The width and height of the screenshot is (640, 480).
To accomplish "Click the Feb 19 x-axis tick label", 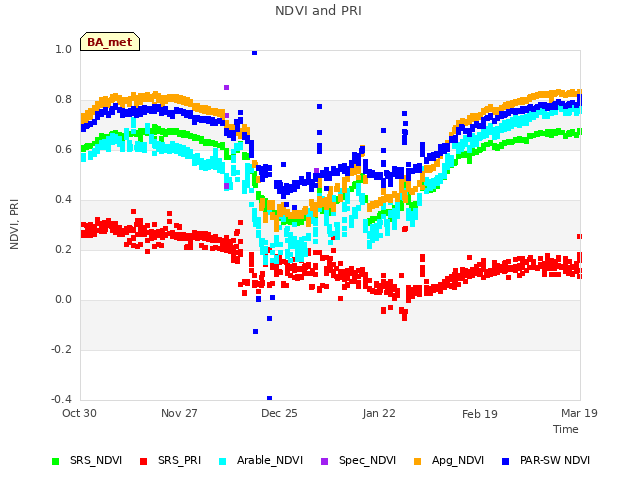I will click(480, 414).
